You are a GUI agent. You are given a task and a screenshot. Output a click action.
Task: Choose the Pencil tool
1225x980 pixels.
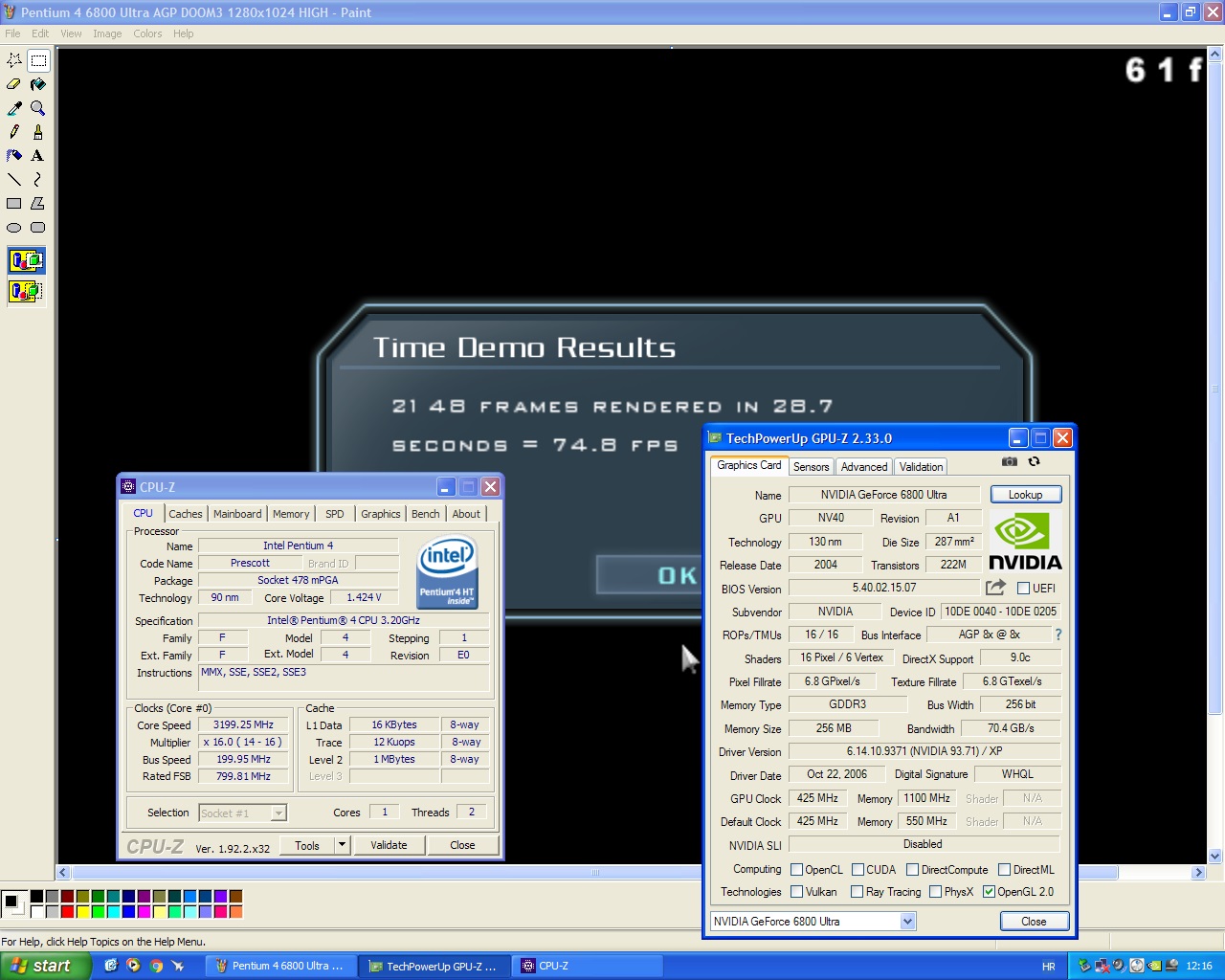point(14,132)
